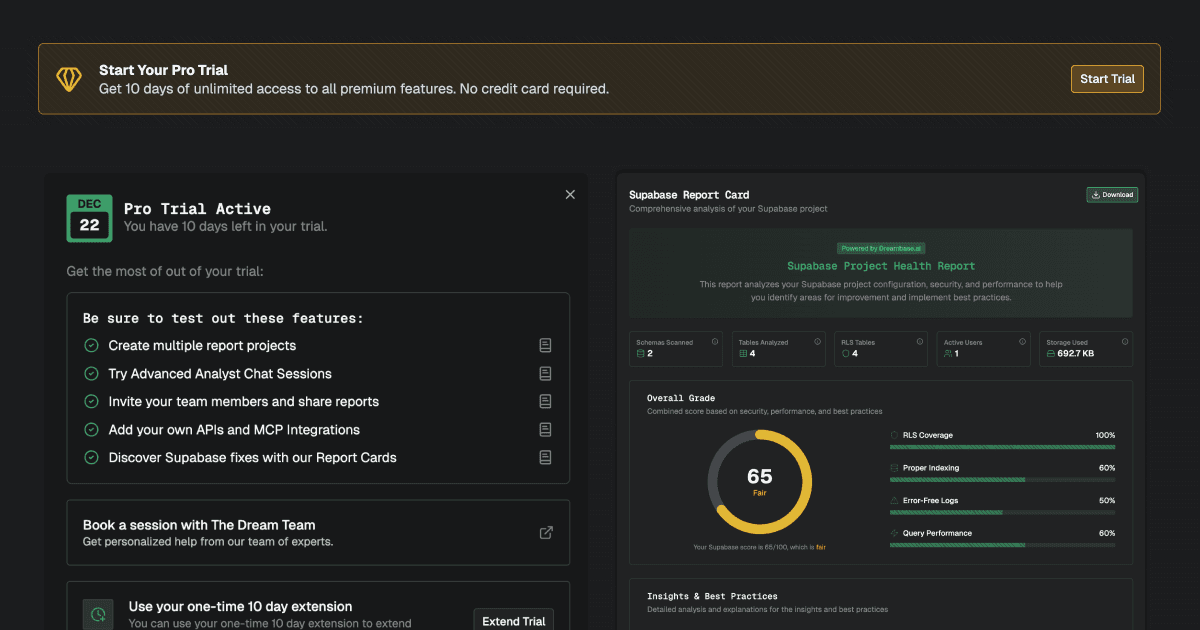The height and width of the screenshot is (630, 1200).
Task: Toggle check for Invite your team members
Action: click(91, 401)
